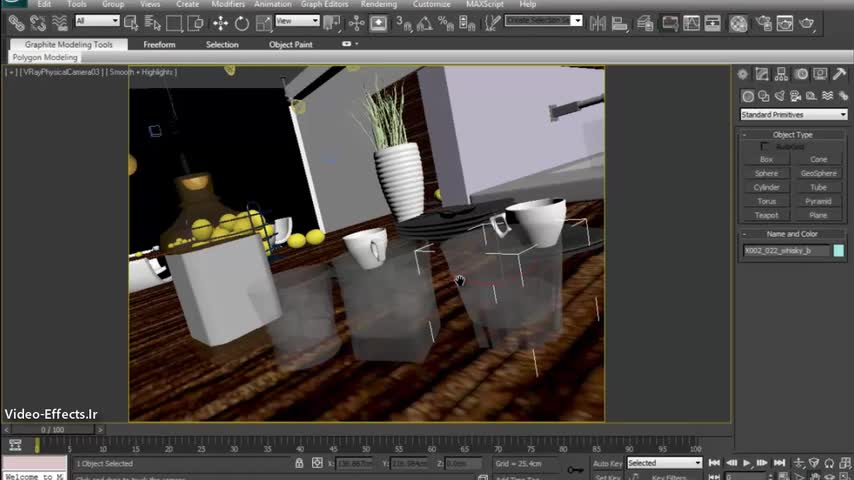Switch to the Selection ribbon tab
Viewport: 854px width, 480px height.
[x=222, y=45]
